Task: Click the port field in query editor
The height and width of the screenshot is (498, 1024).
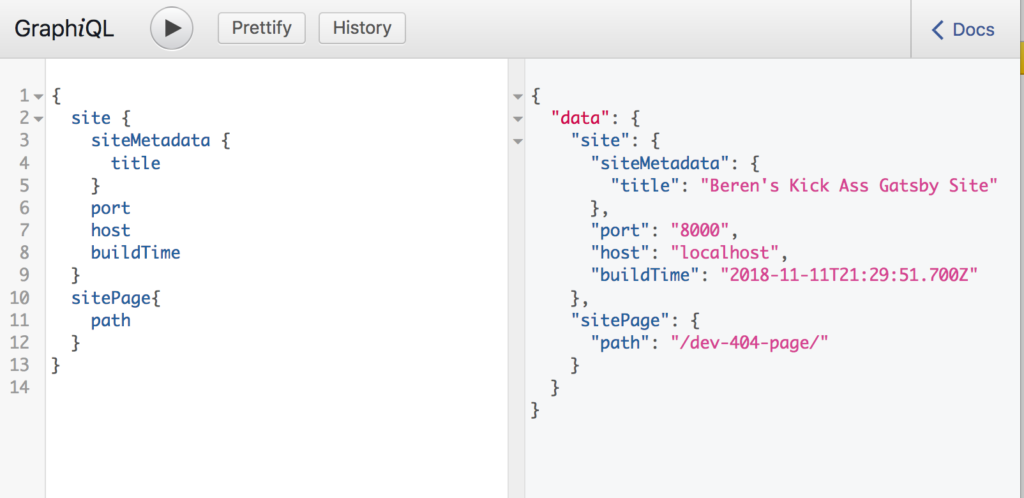Action: click(110, 208)
